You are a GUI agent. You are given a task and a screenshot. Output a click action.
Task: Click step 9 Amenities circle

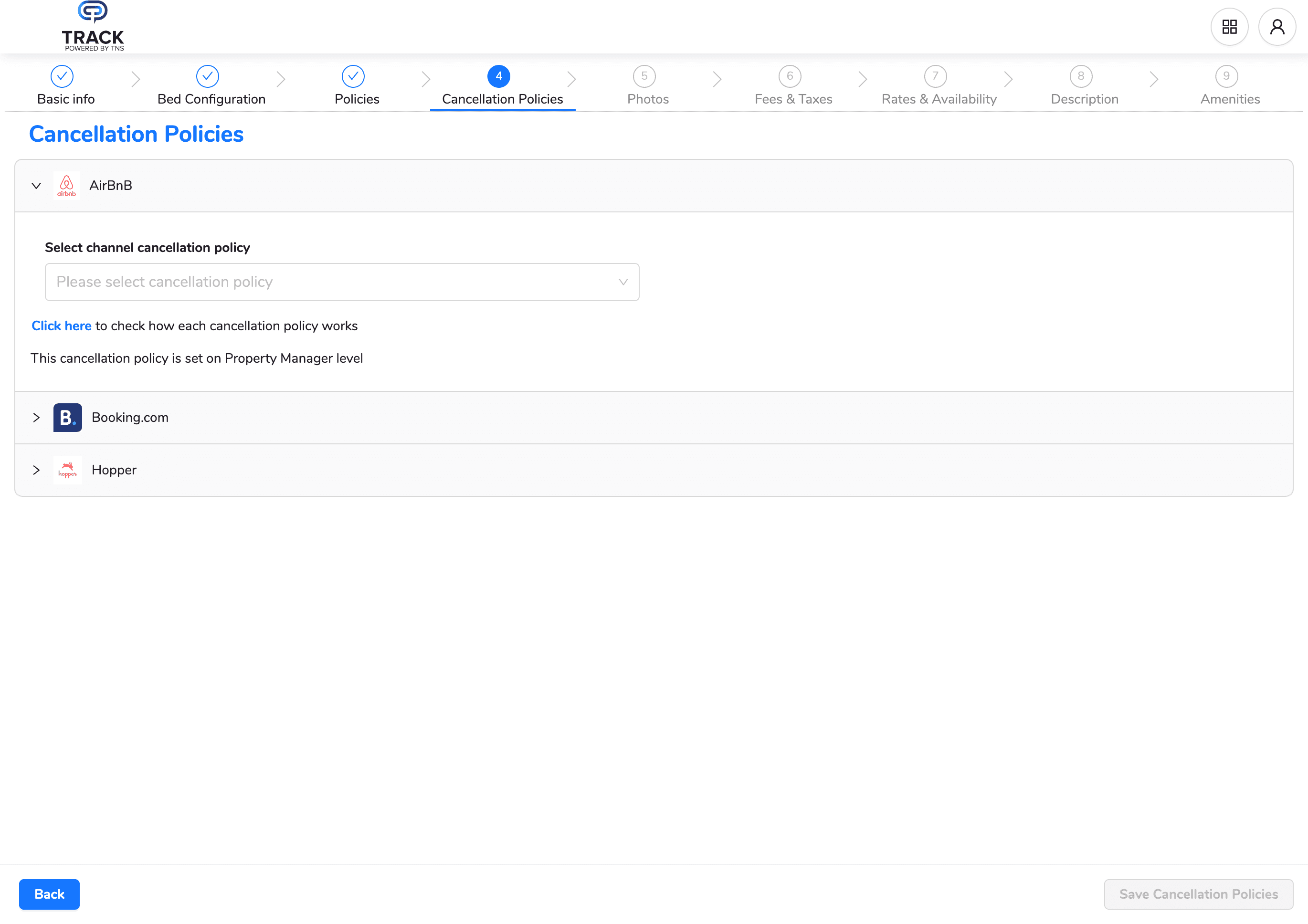point(1226,76)
